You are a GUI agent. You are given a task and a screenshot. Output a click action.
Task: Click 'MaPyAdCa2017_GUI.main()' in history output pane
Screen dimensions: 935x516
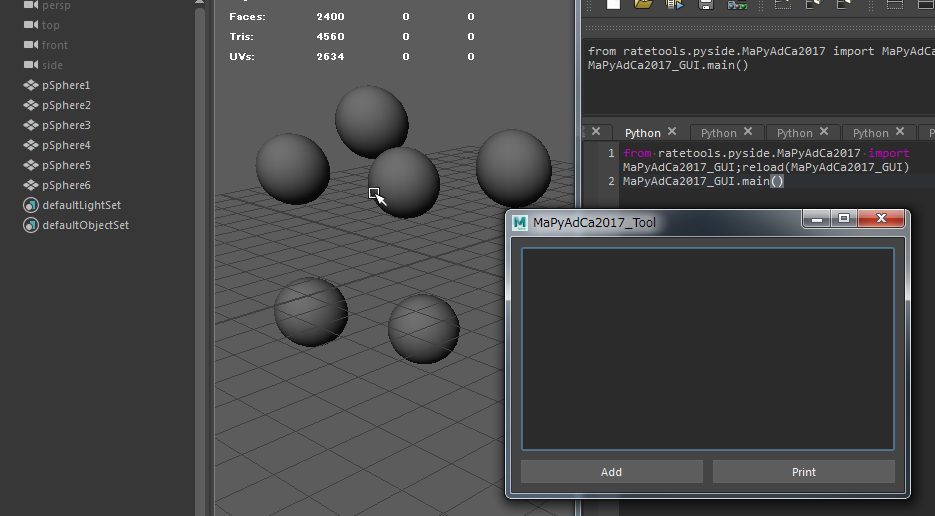(x=668, y=65)
